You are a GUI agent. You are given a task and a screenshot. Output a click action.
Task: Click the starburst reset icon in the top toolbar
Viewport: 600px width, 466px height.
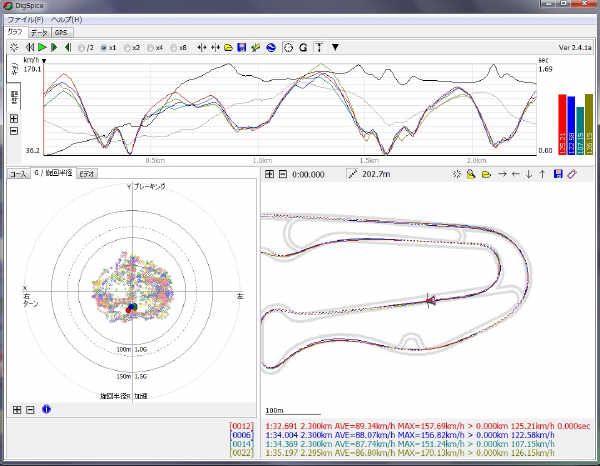(14, 47)
